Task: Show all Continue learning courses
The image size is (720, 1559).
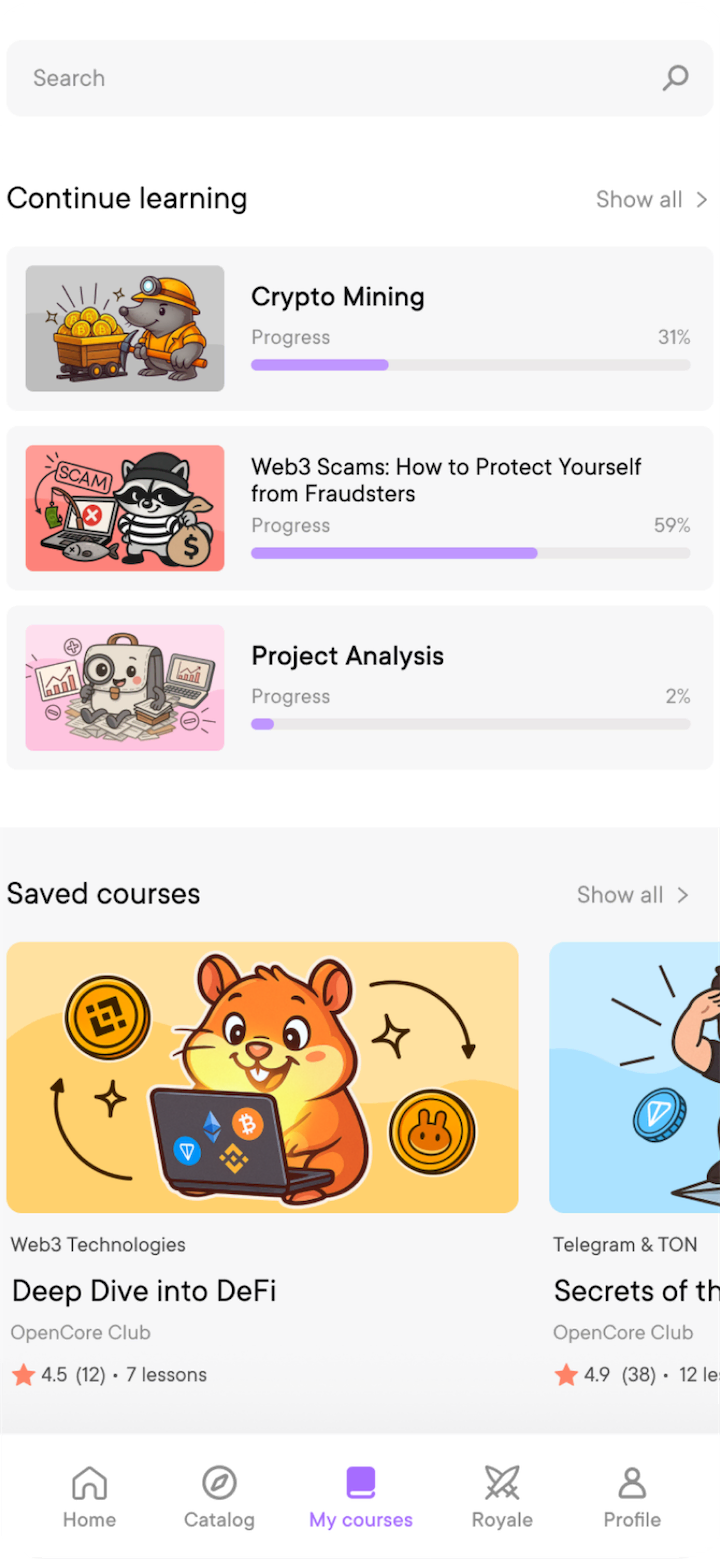Action: pos(639,199)
